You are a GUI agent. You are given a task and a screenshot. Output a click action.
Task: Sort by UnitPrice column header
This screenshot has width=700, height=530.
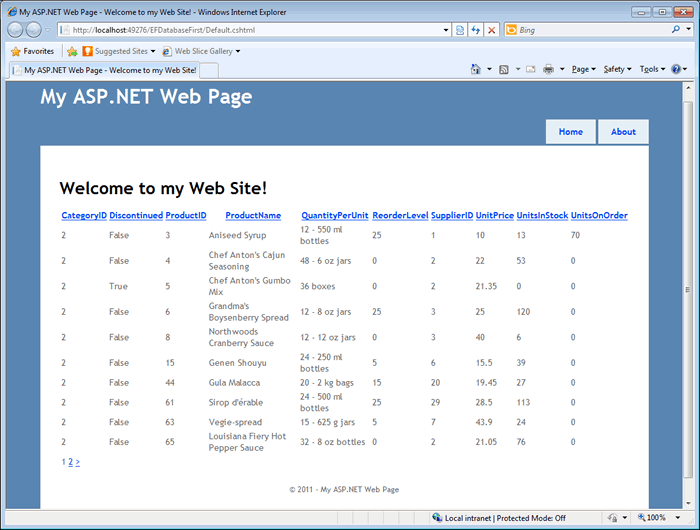point(495,215)
